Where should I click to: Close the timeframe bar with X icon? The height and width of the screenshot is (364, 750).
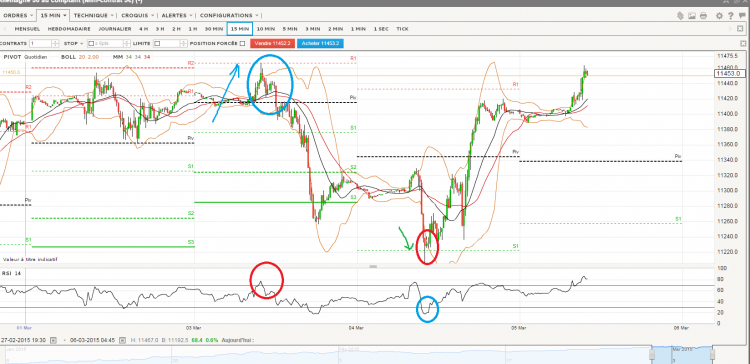pos(740,29)
